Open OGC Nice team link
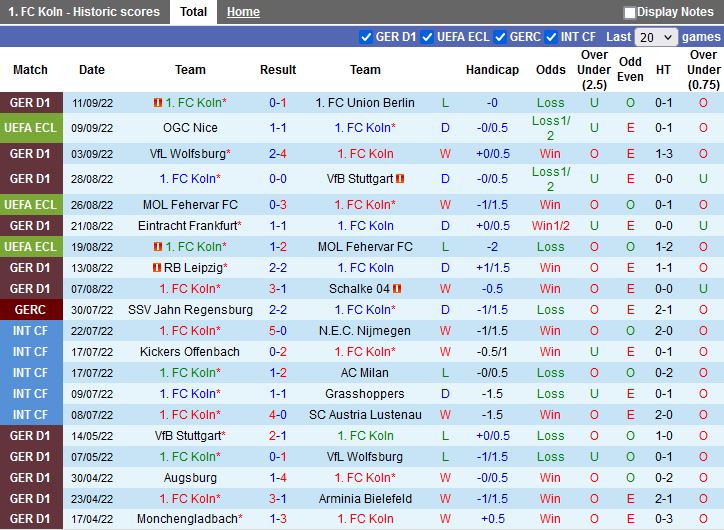 (x=190, y=127)
